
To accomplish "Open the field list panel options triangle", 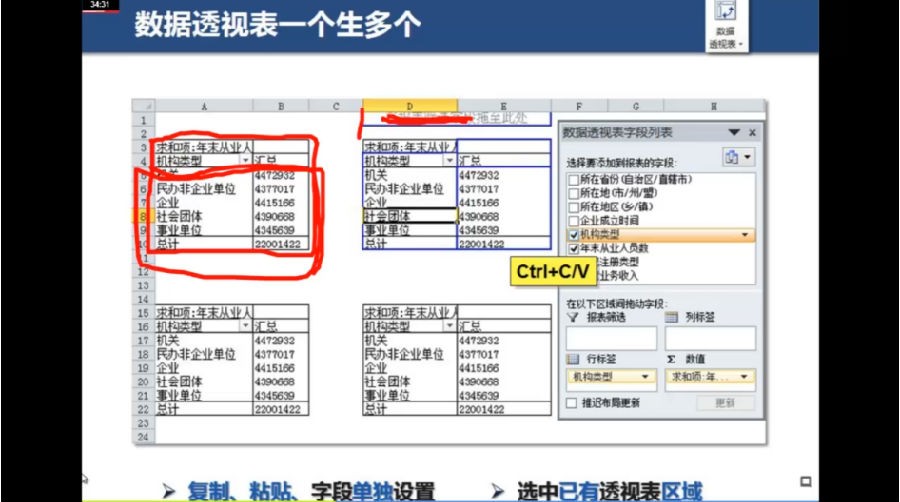I will coord(734,133).
